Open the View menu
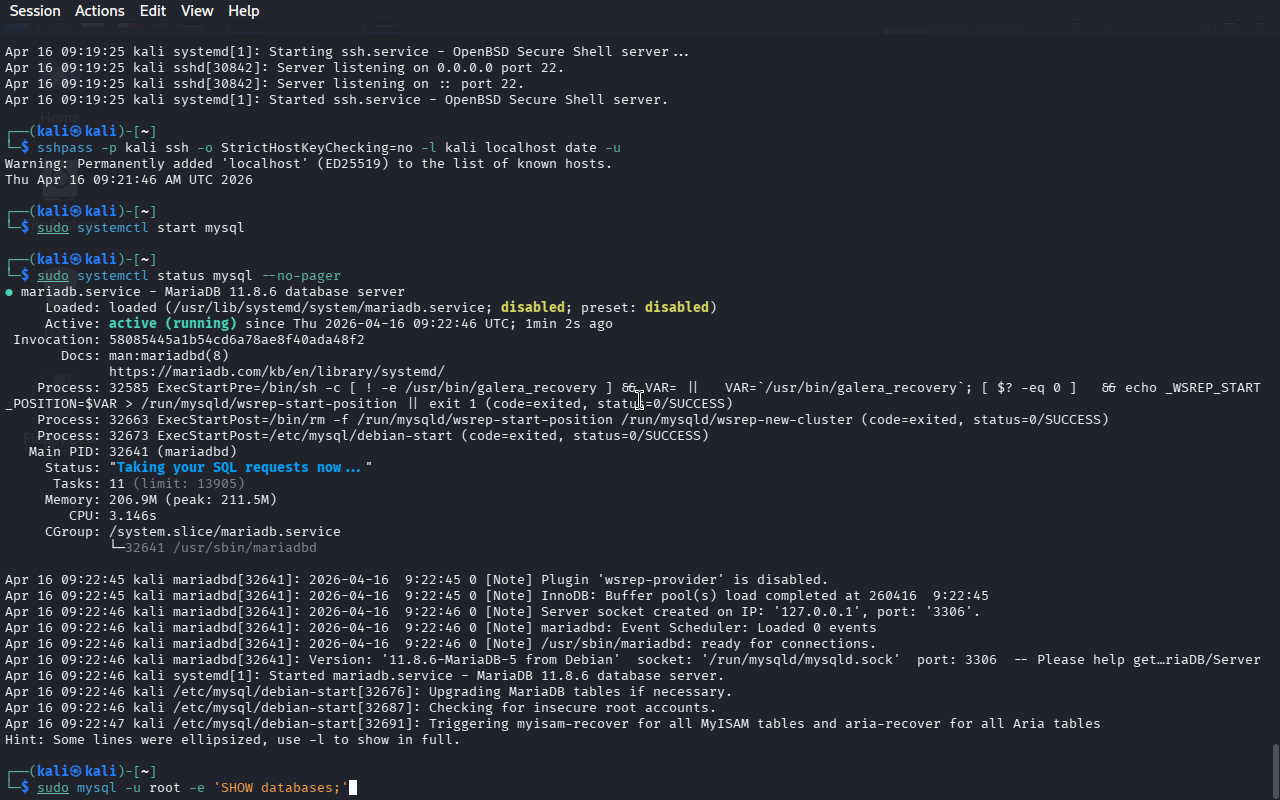The height and width of the screenshot is (800, 1280). click(197, 11)
